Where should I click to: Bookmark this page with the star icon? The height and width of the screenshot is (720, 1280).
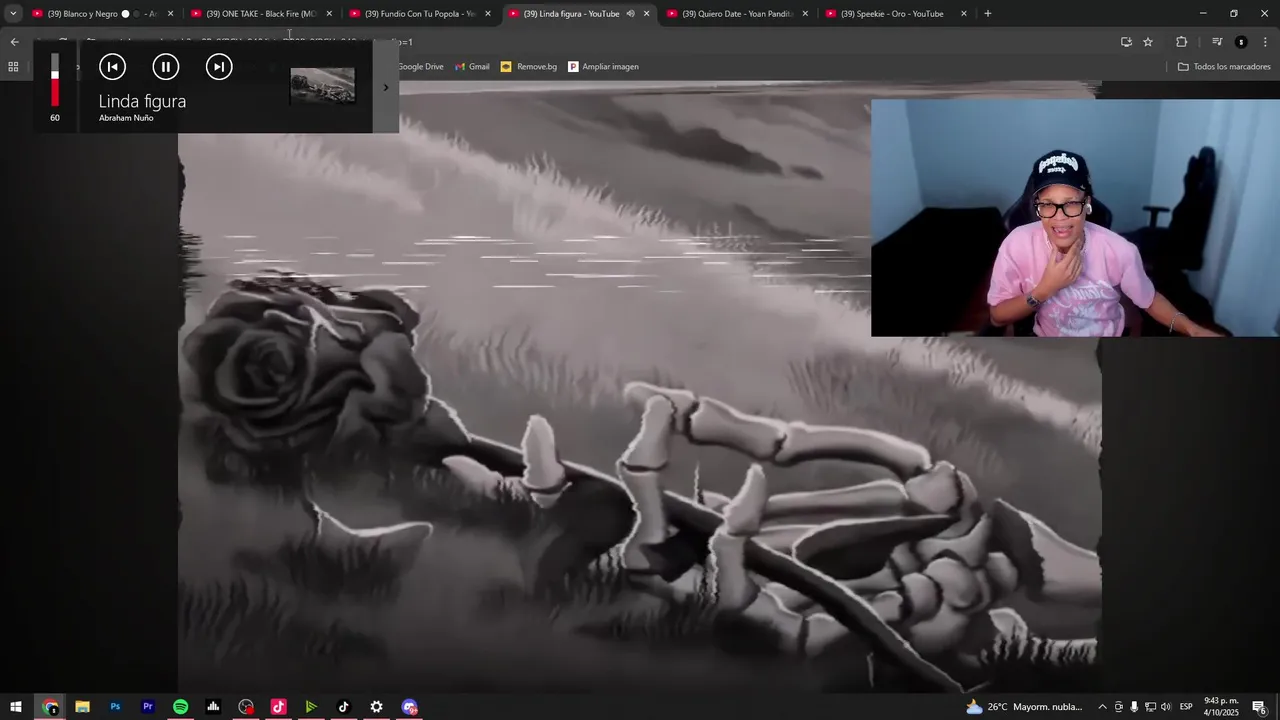tap(1148, 42)
